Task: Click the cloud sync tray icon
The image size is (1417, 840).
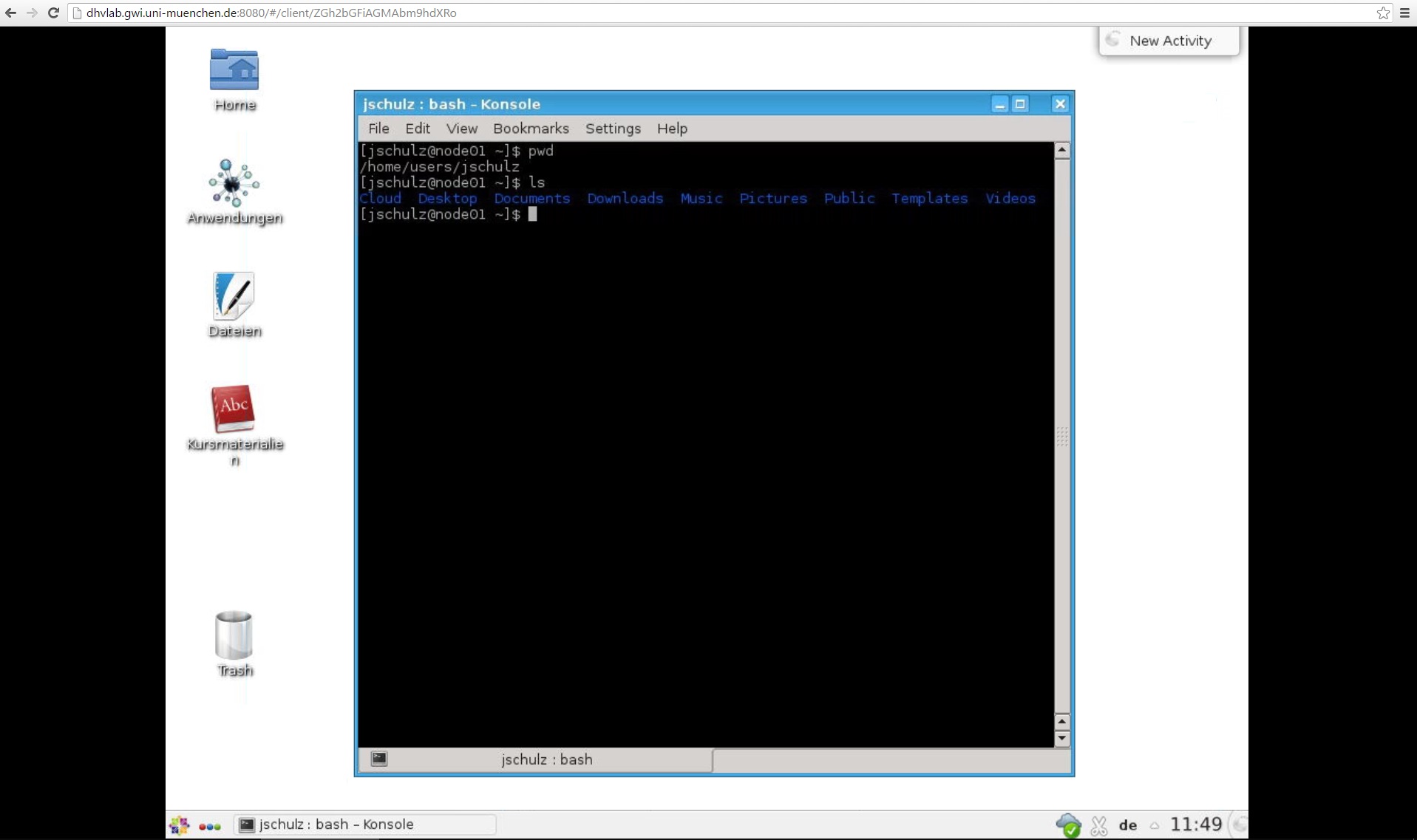Action: pyautogui.click(x=1068, y=824)
